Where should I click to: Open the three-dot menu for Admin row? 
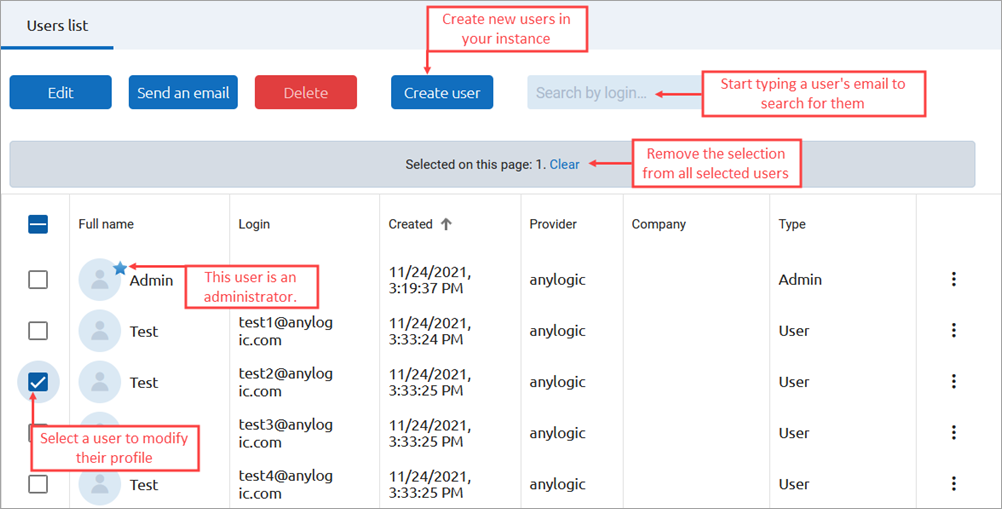click(x=953, y=279)
